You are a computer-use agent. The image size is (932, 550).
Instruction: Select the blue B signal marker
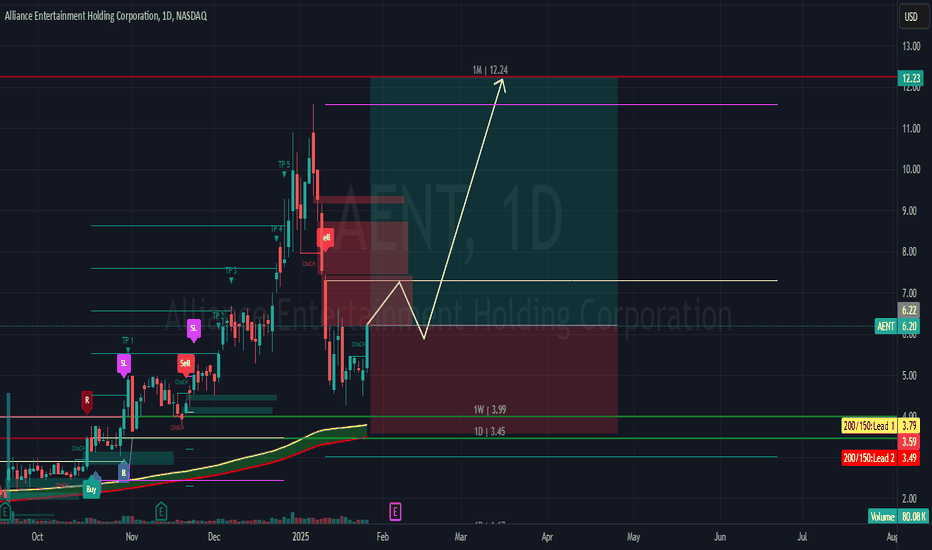[x=124, y=473]
